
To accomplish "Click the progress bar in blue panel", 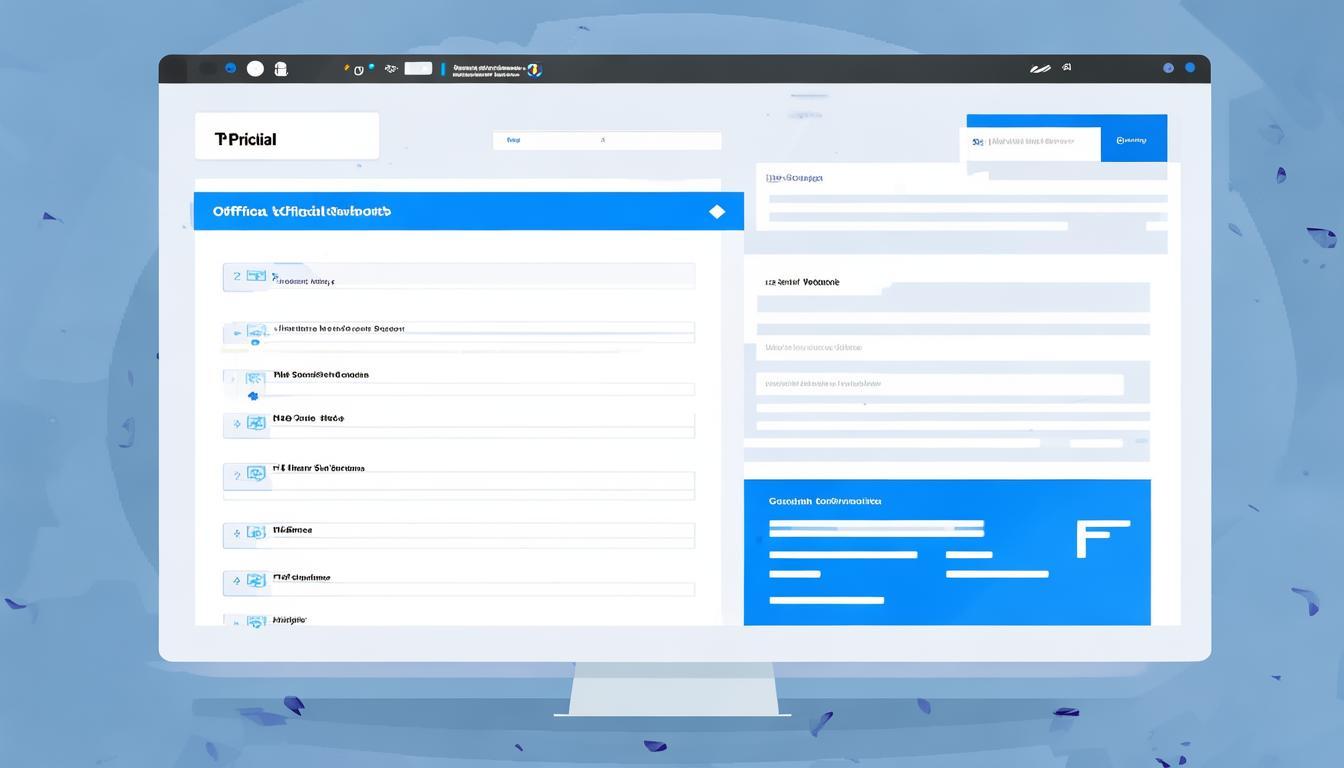I will 876,524.
